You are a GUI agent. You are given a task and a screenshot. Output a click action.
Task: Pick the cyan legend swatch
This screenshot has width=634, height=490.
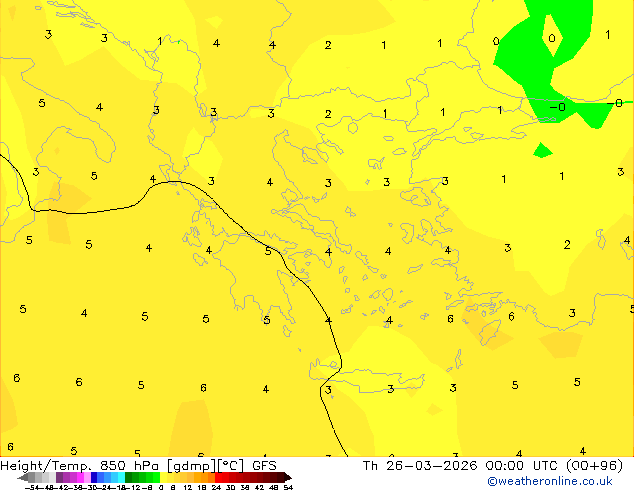point(122,478)
